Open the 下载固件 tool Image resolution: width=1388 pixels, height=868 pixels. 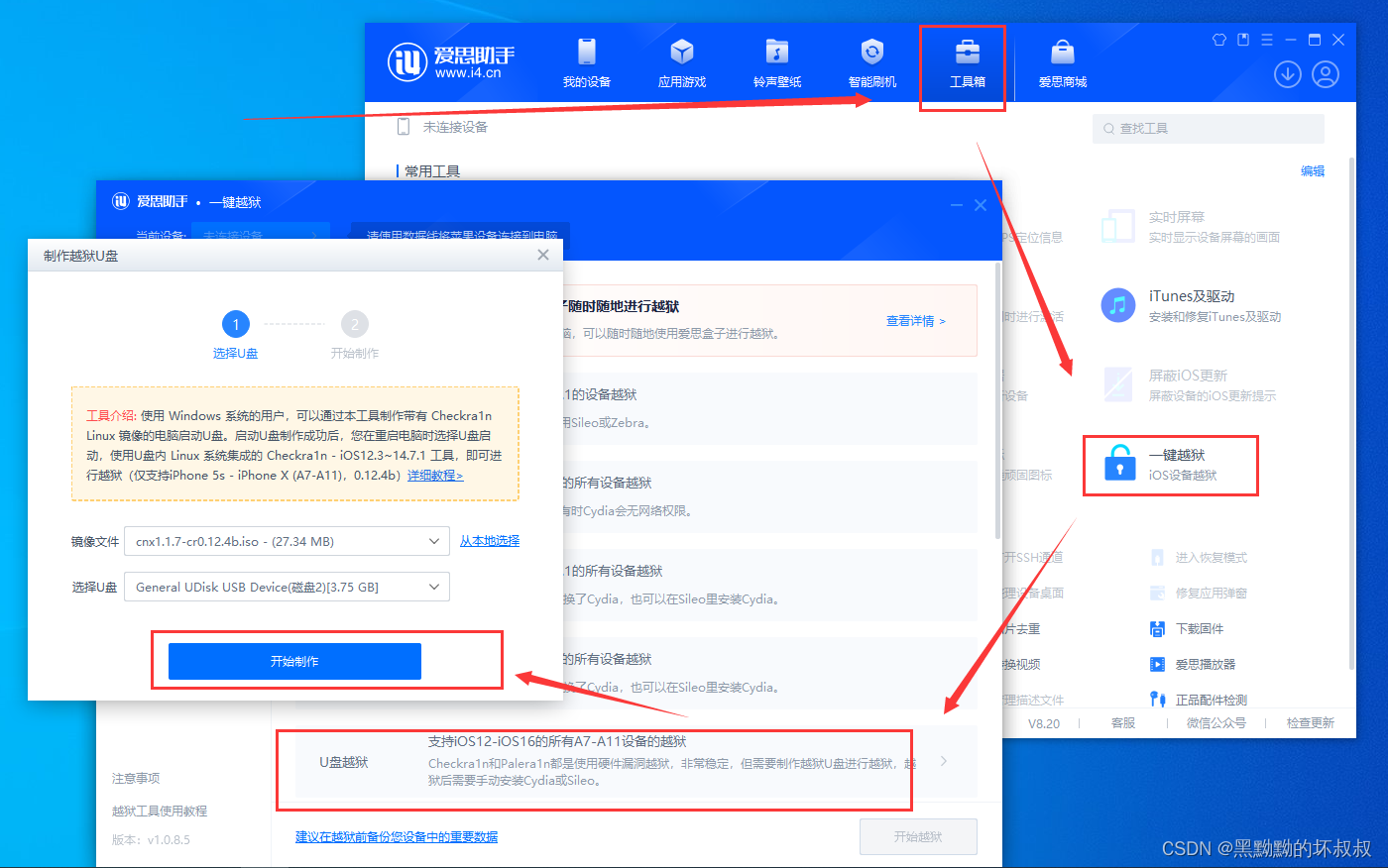pos(1186,629)
